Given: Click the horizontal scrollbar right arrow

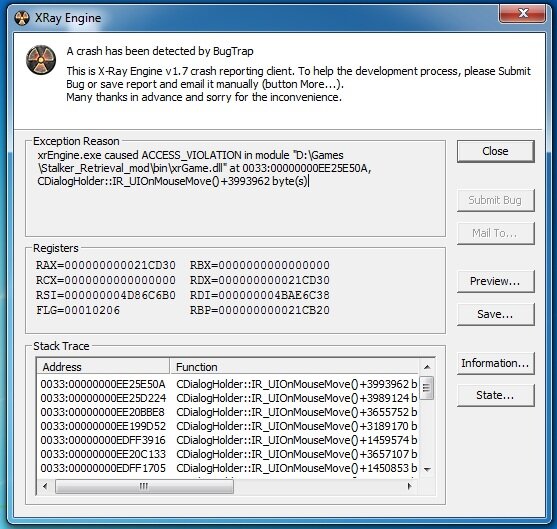Looking at the screenshot, I should (x=410, y=486).
